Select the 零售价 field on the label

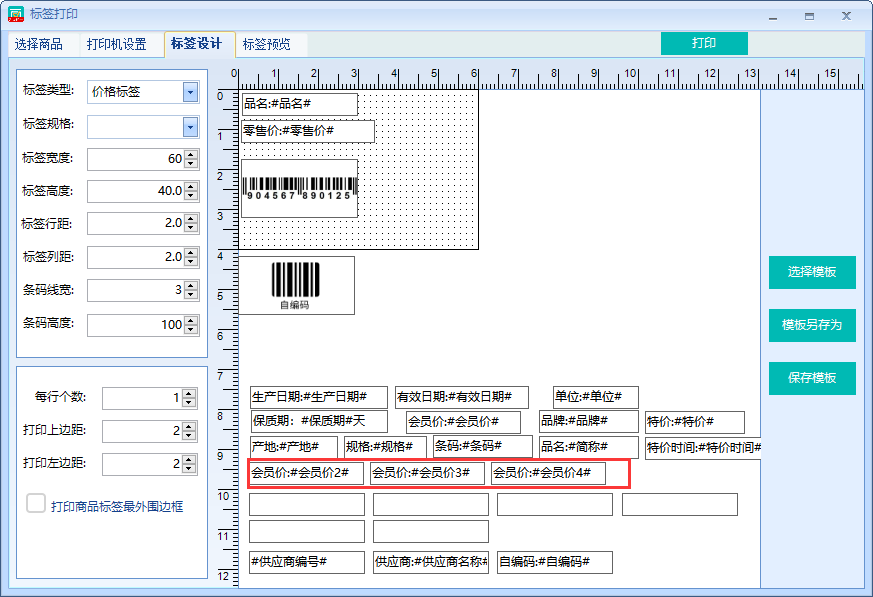click(308, 131)
